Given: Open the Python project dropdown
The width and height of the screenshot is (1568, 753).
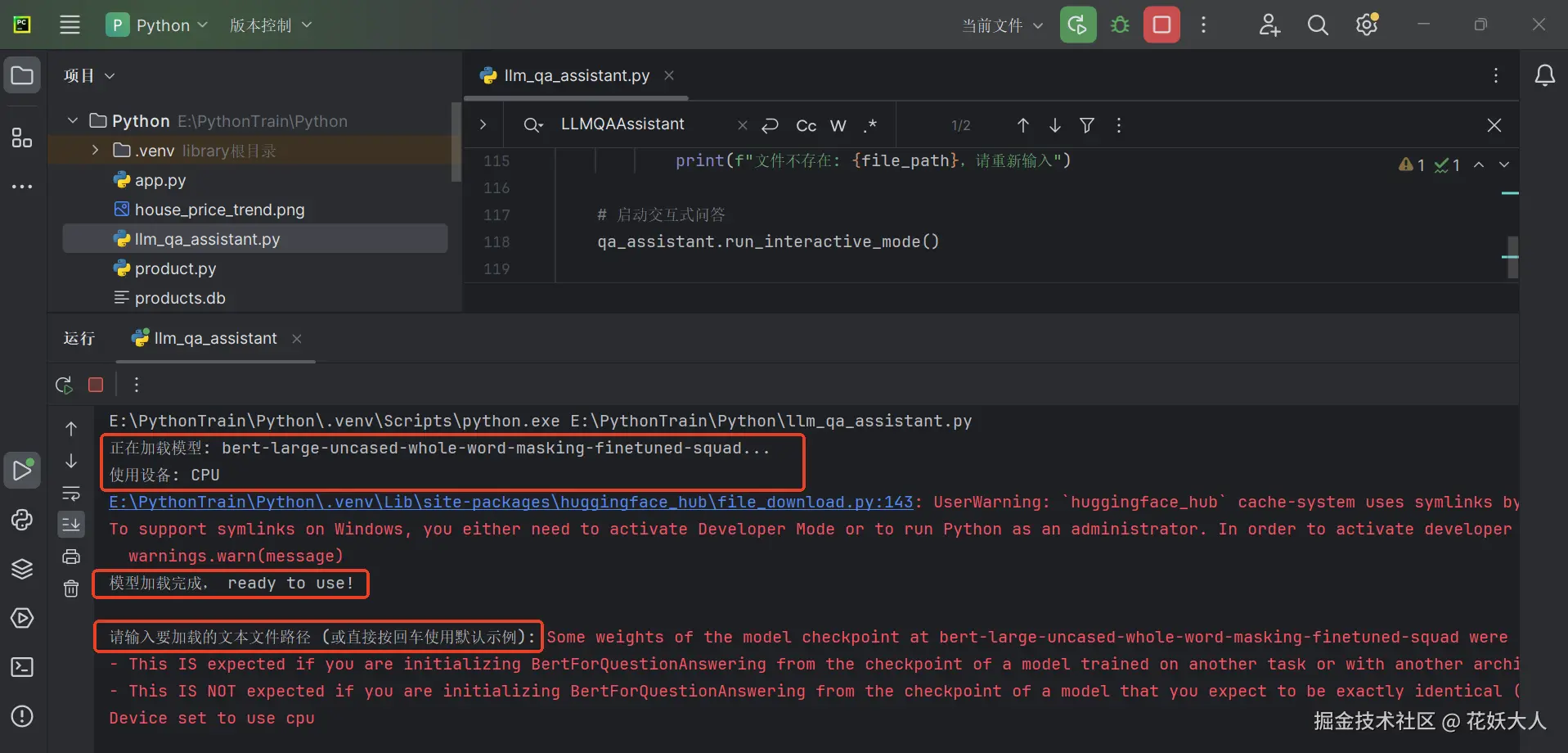Looking at the screenshot, I should [x=157, y=25].
